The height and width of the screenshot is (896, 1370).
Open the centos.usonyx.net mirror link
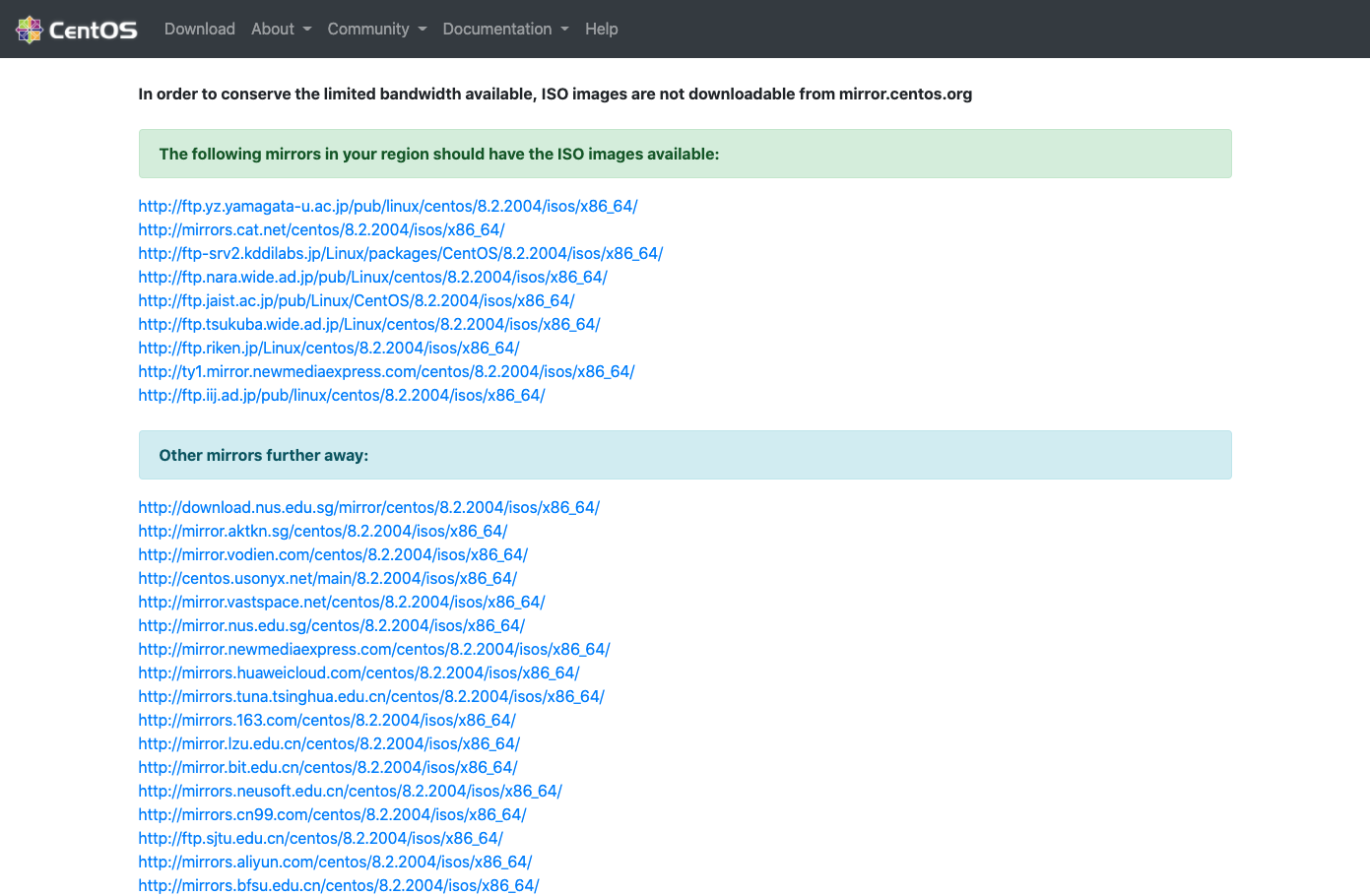point(328,579)
